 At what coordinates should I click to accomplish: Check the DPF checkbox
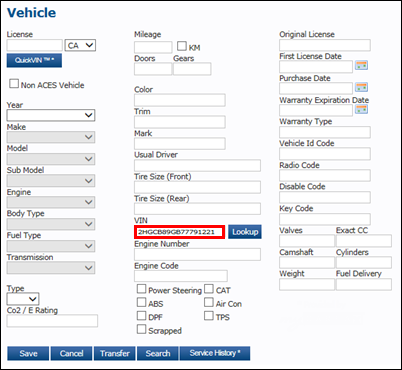click(x=141, y=316)
